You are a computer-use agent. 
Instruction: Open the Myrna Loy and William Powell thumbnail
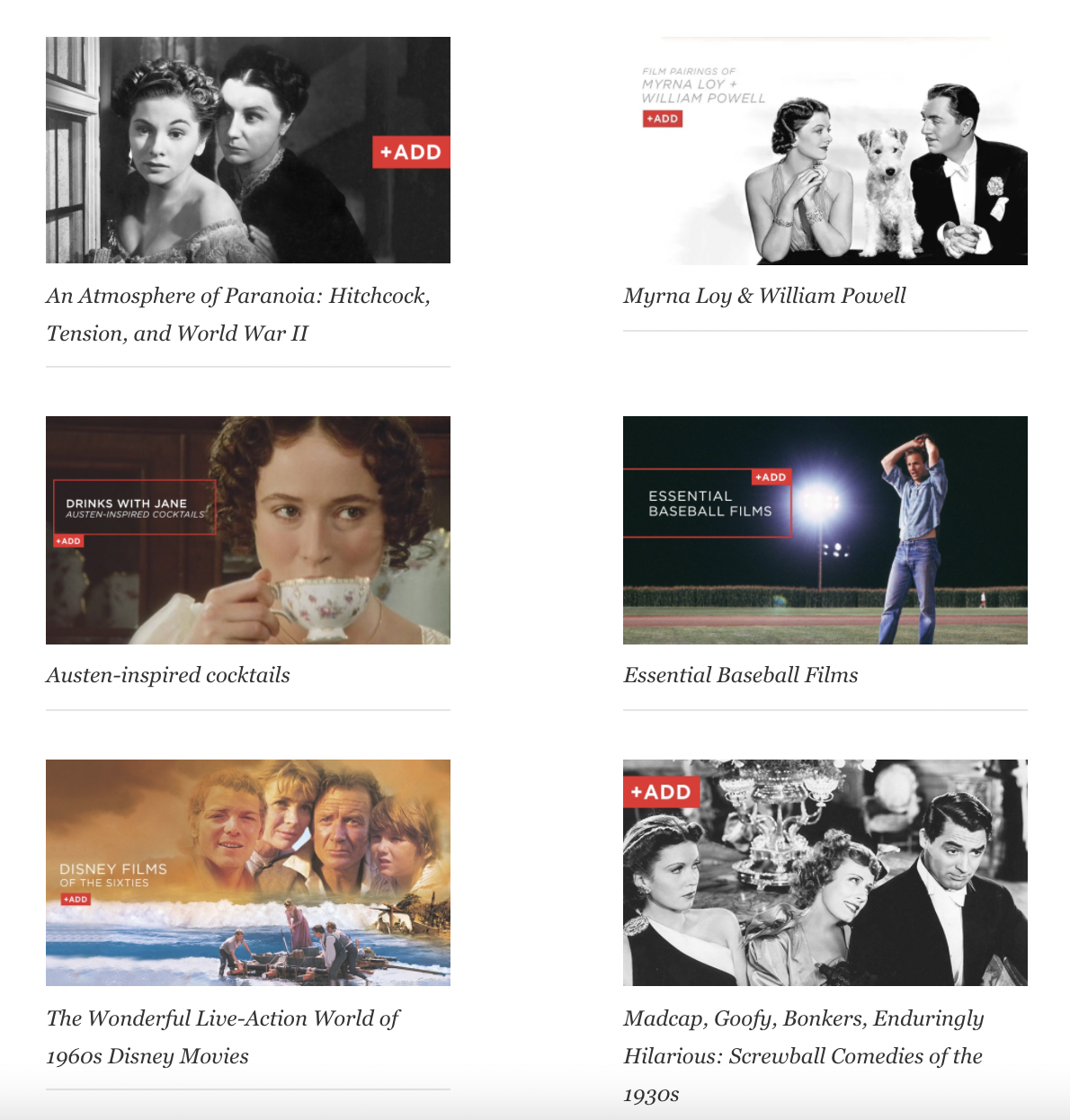825,151
